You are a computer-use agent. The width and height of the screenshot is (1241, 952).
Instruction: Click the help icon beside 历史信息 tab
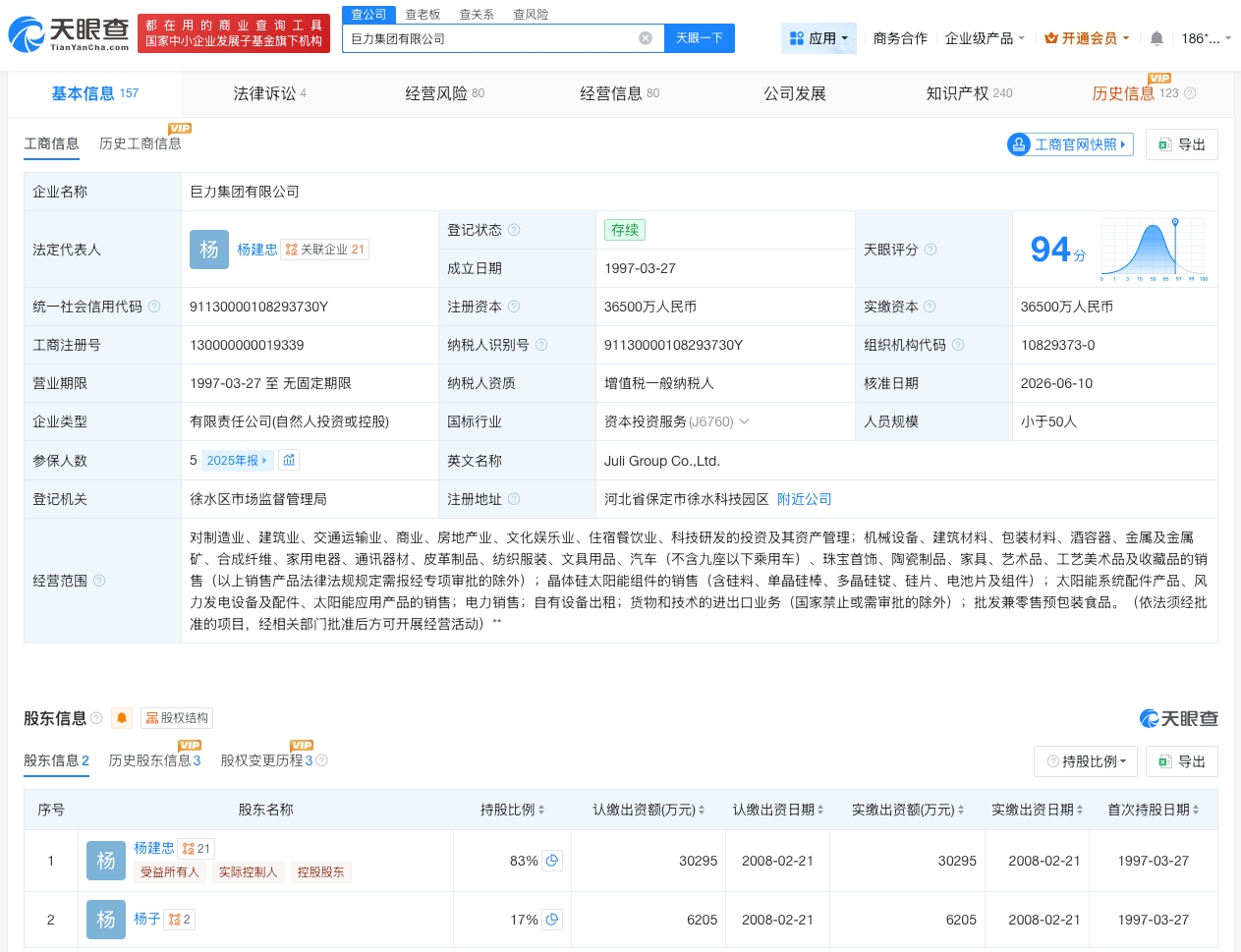(x=1190, y=93)
